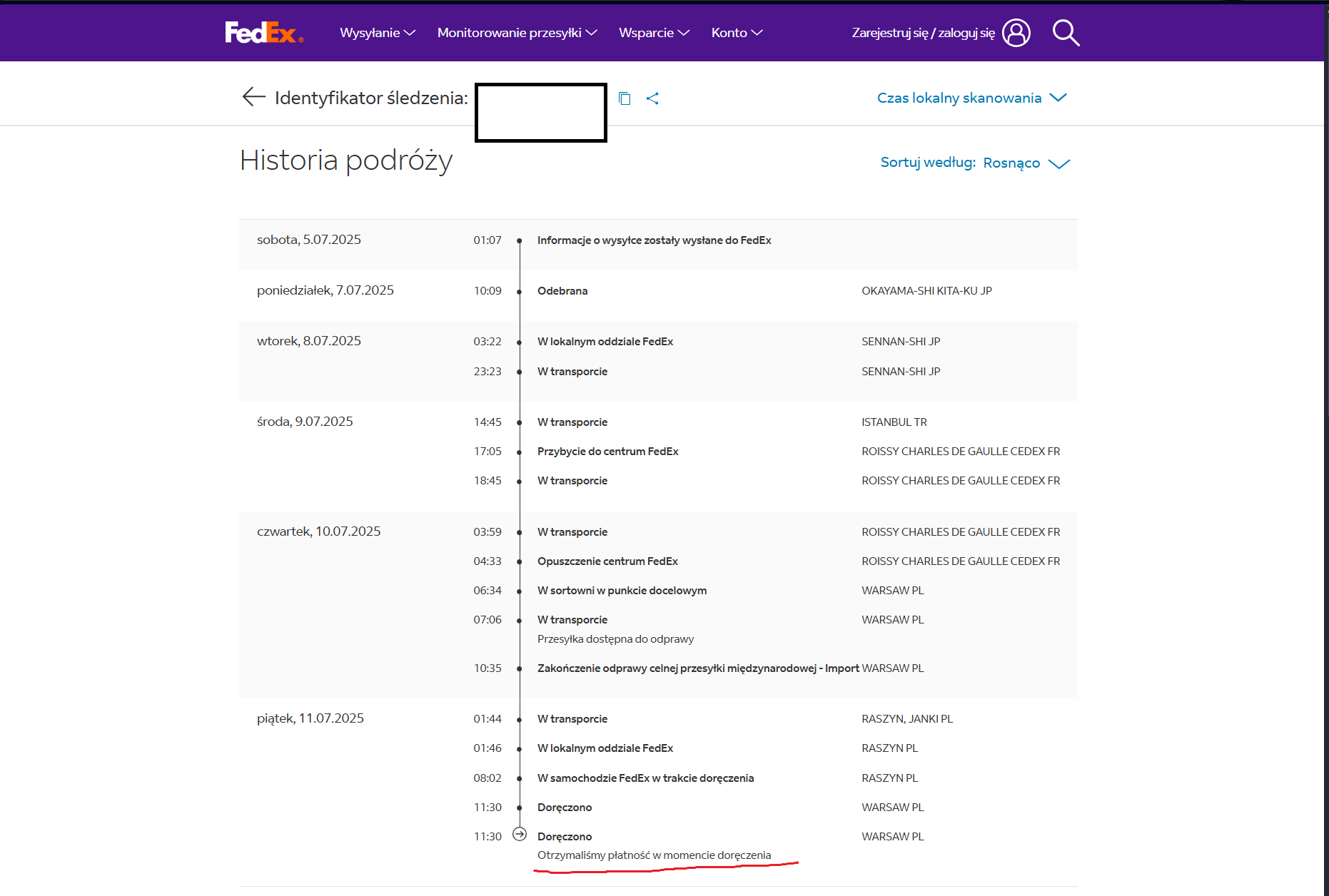Open the search magnifier icon
The height and width of the screenshot is (896, 1329).
click(x=1066, y=33)
